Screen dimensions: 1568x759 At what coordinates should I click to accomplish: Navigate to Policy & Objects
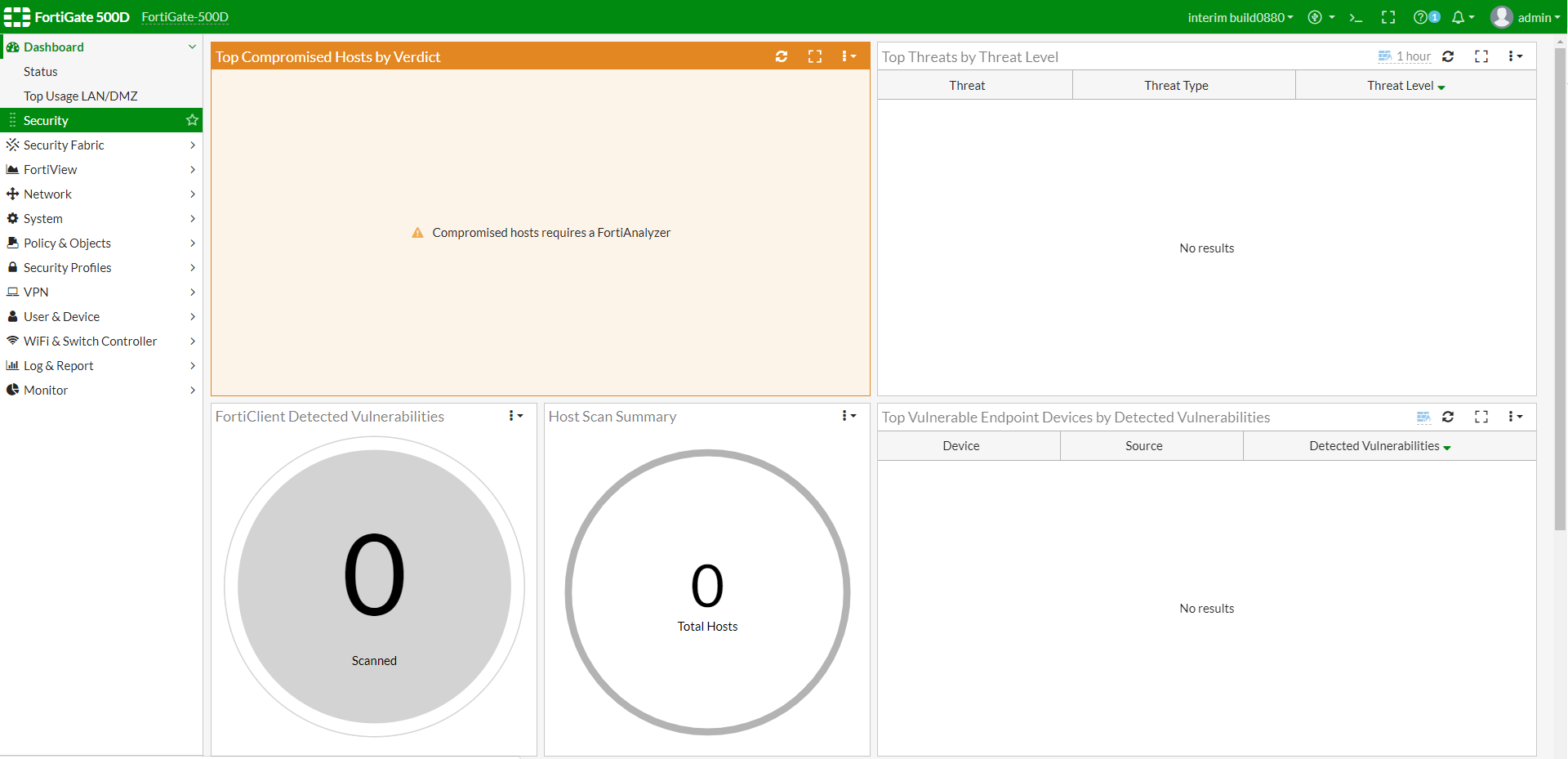67,243
